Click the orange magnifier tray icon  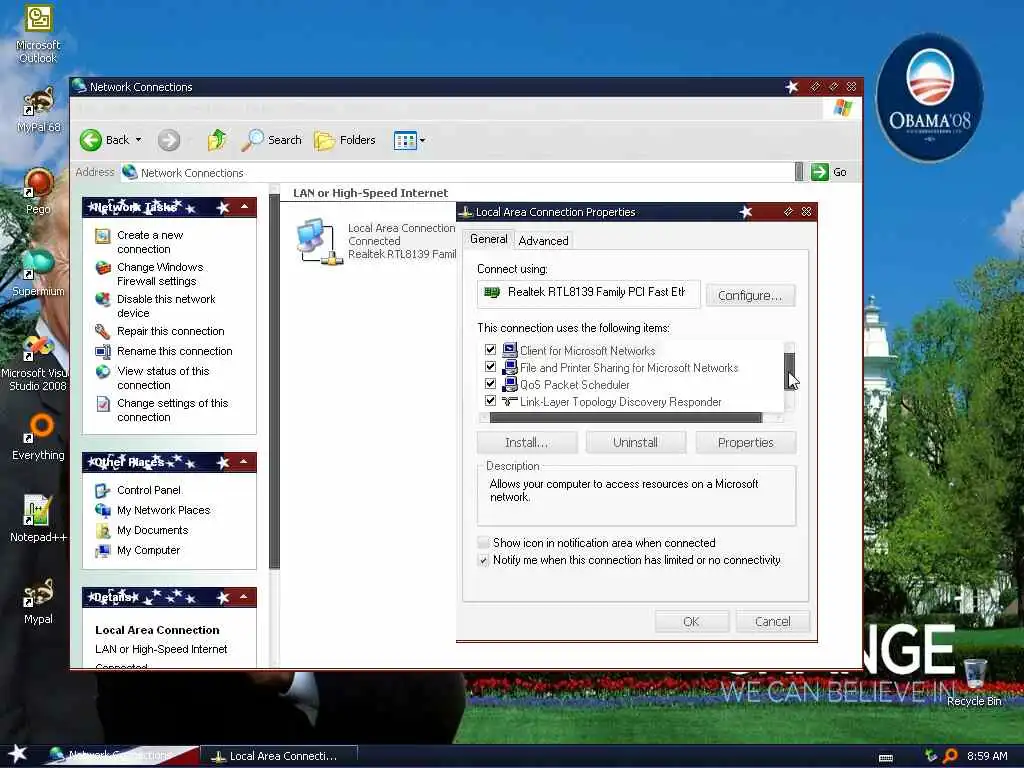point(950,756)
